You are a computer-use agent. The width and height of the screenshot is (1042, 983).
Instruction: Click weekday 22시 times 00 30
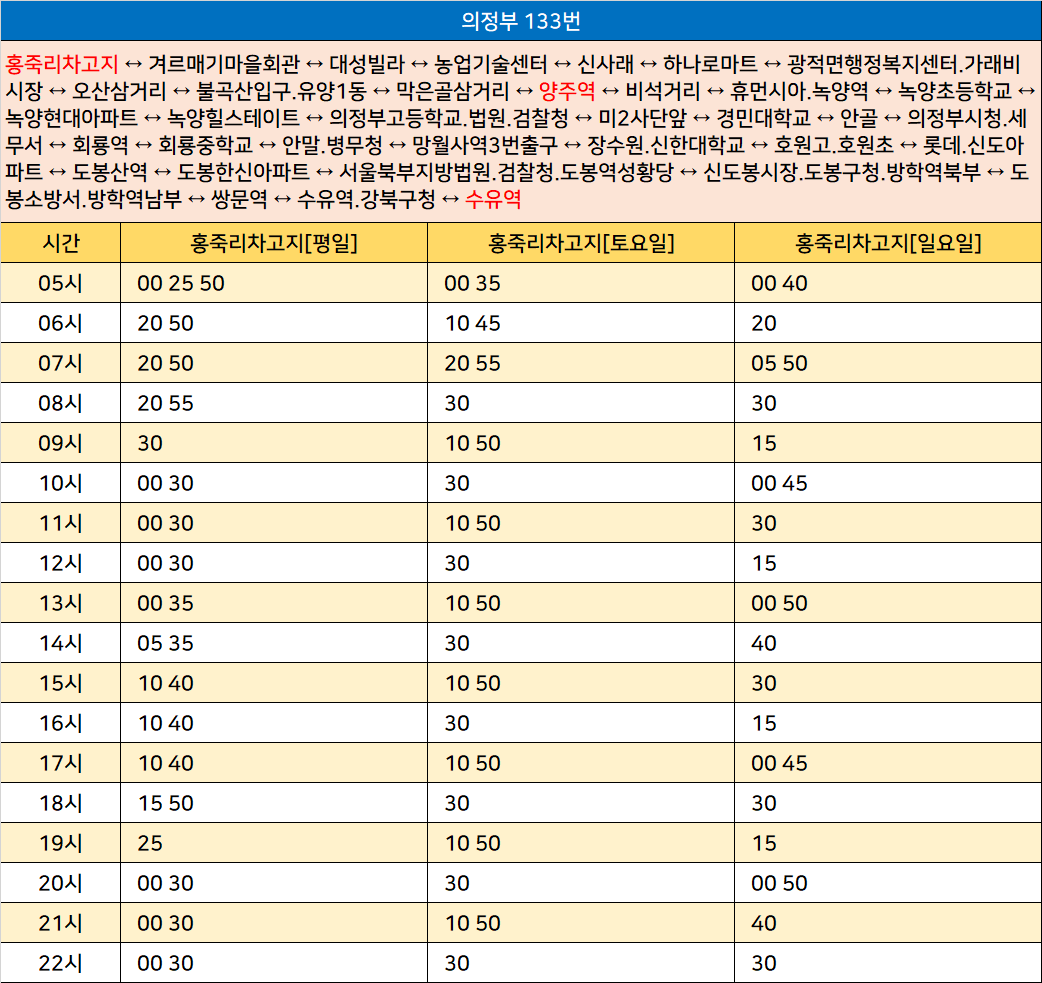(165, 963)
